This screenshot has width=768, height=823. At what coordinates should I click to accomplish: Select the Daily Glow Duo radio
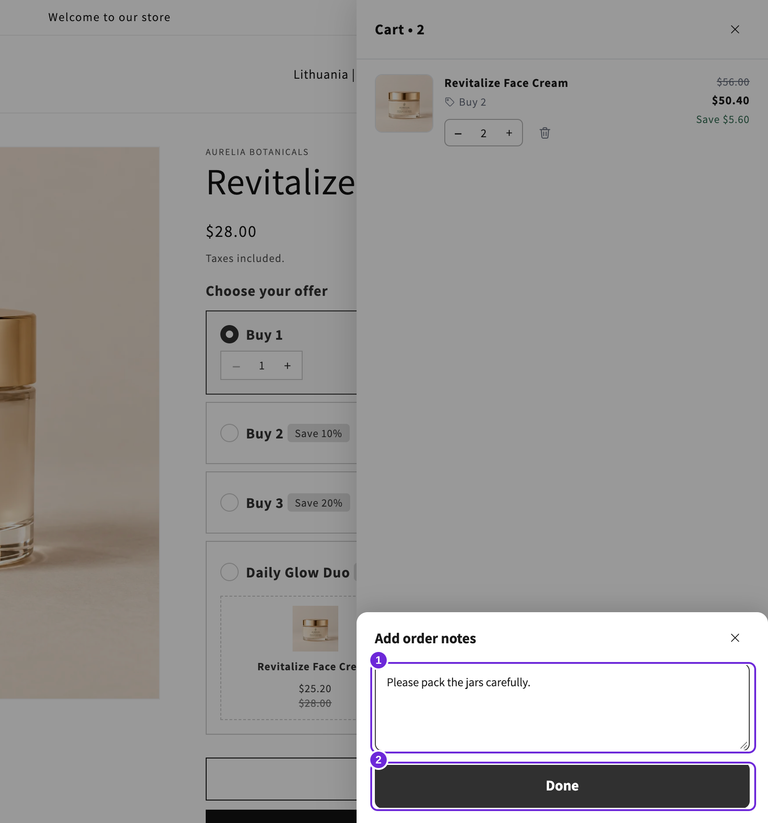[x=229, y=572]
